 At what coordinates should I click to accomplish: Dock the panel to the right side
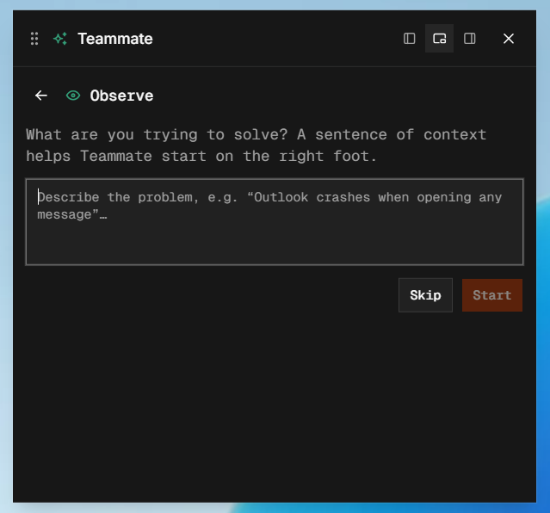(x=469, y=39)
